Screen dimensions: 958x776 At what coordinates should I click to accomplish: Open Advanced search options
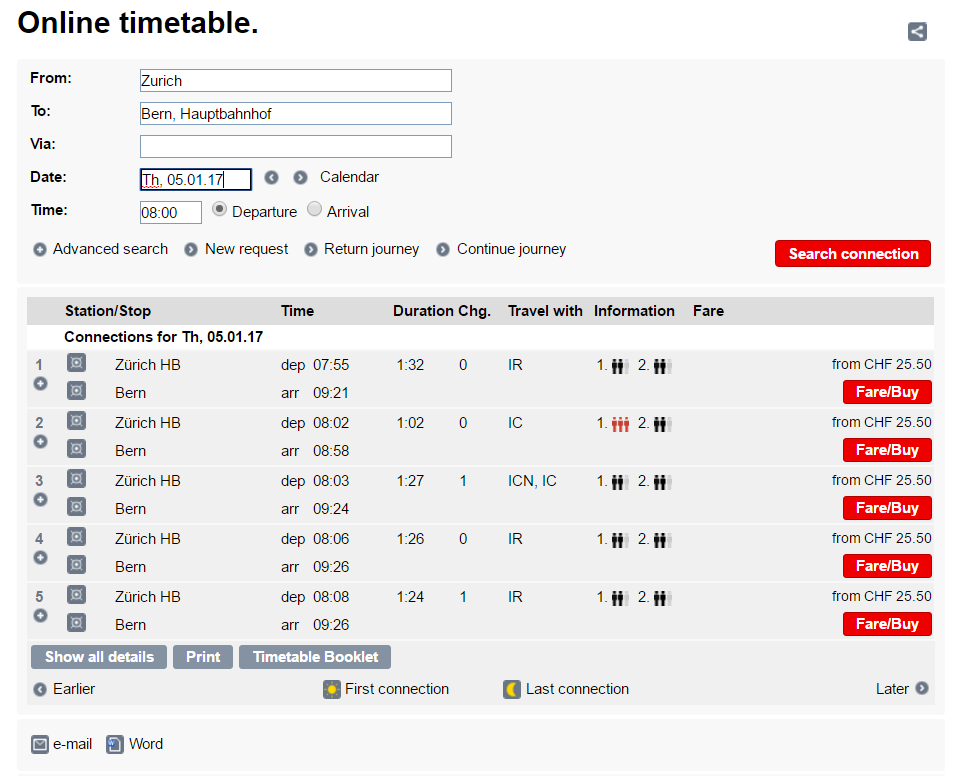point(101,249)
